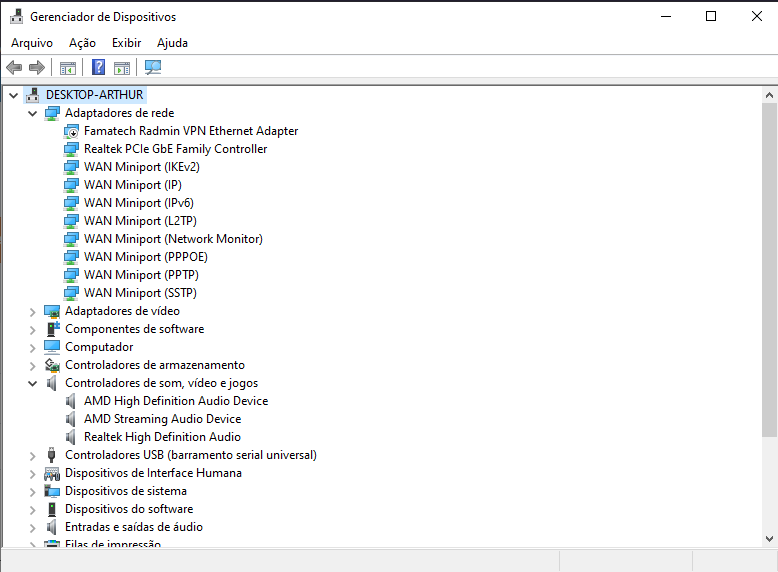The height and width of the screenshot is (572, 778).
Task: Select WAN Miniport (PPTP)
Action: click(x=141, y=275)
